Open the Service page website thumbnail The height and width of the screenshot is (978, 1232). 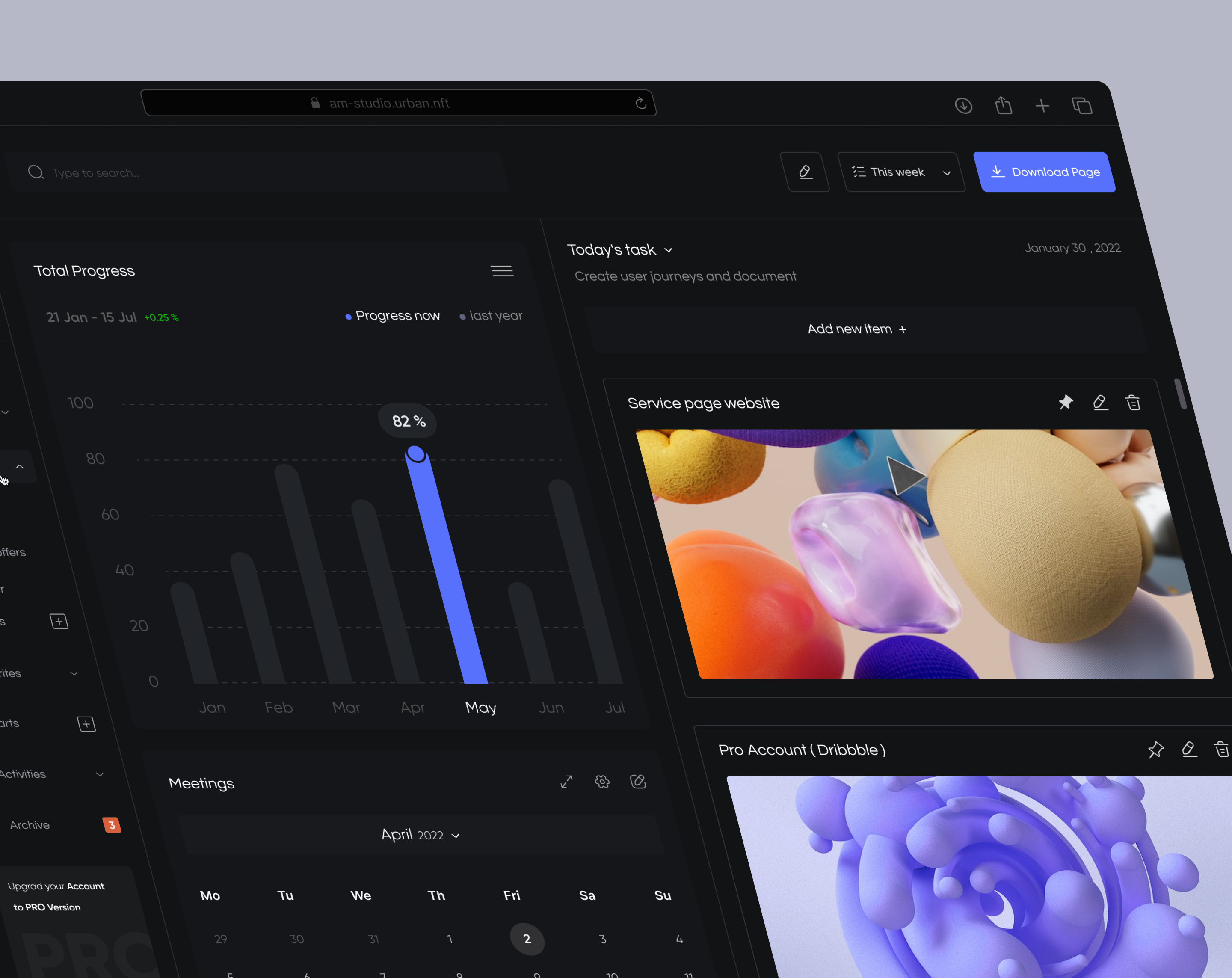(x=924, y=554)
